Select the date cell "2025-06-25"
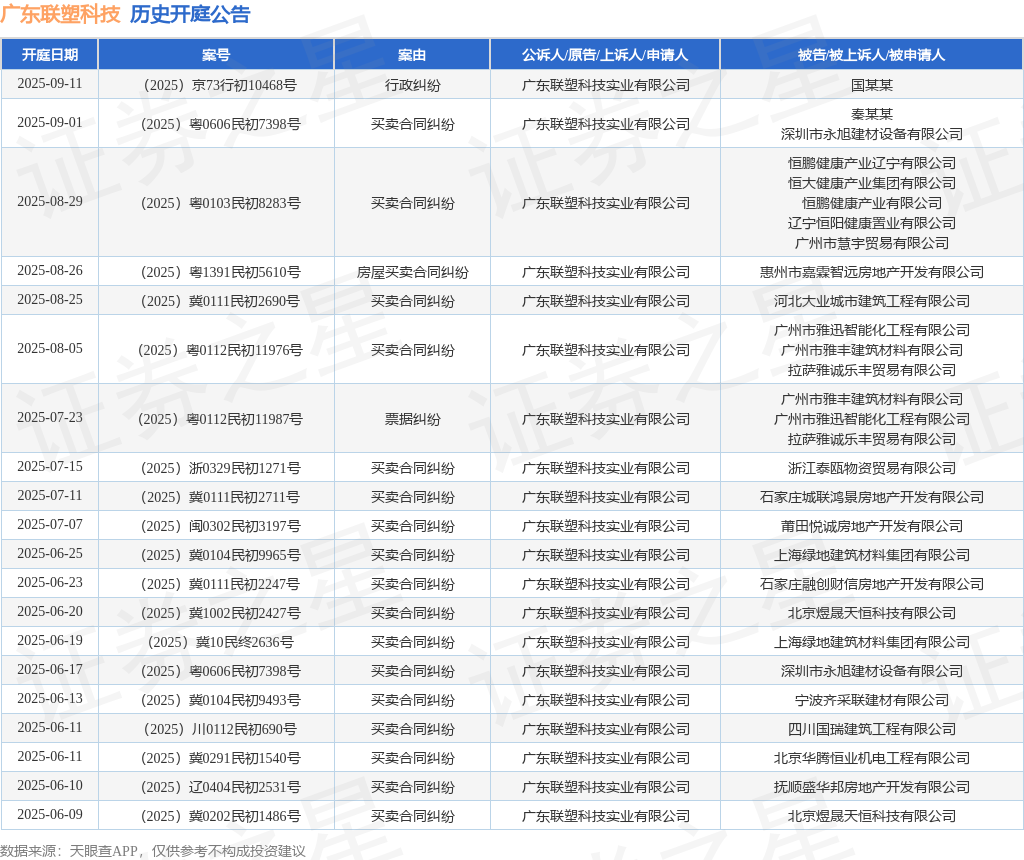The height and width of the screenshot is (860, 1024). [x=50, y=554]
